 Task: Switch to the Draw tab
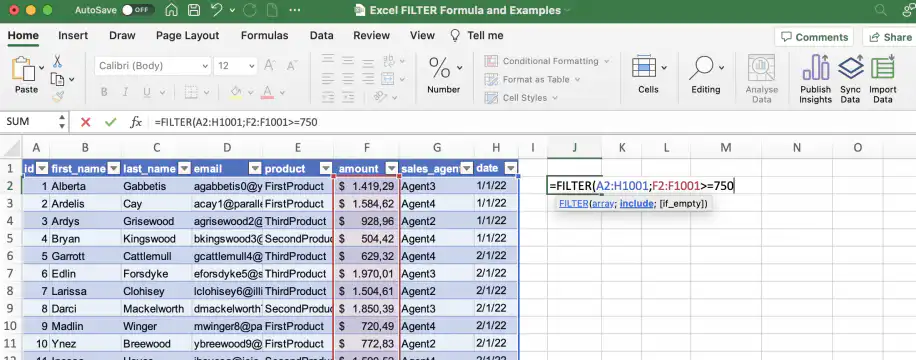(x=122, y=36)
